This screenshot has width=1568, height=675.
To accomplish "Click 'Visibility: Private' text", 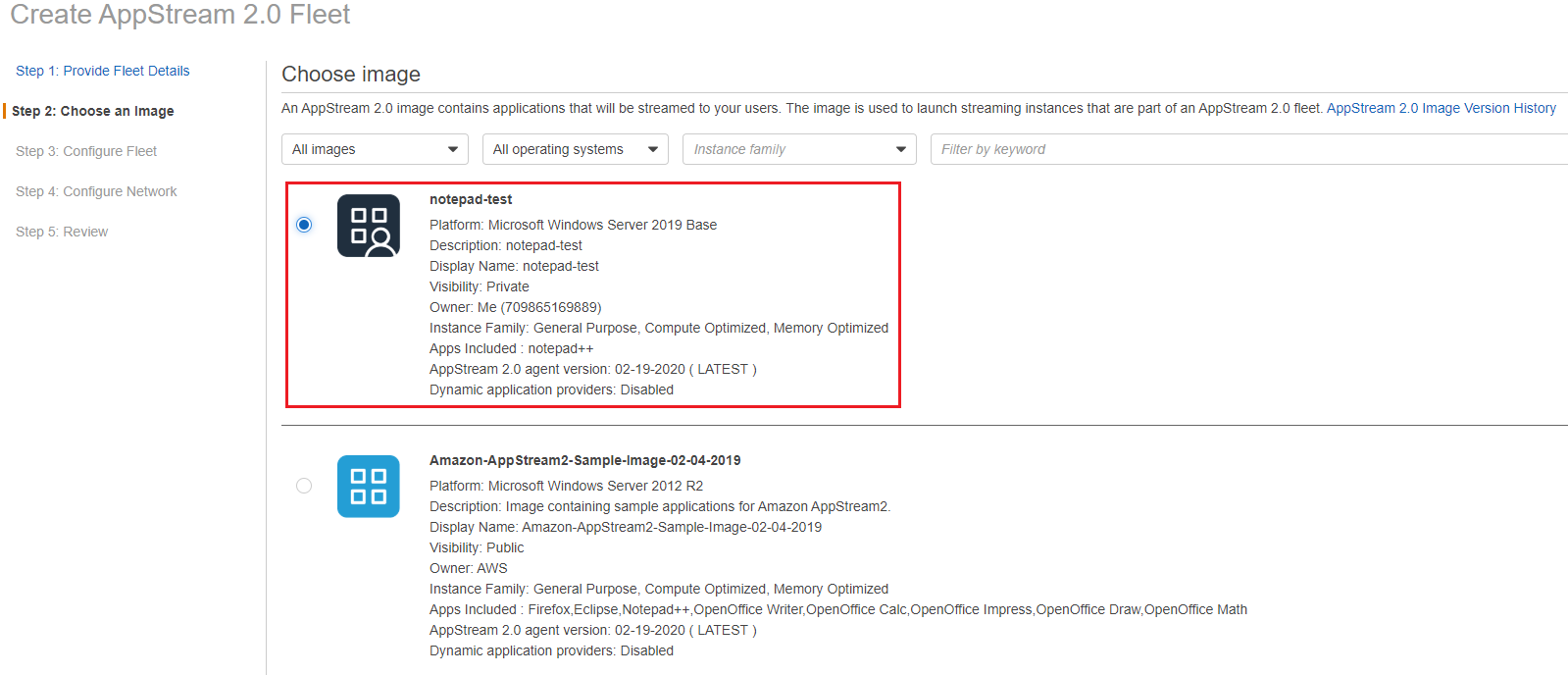I will (480, 286).
